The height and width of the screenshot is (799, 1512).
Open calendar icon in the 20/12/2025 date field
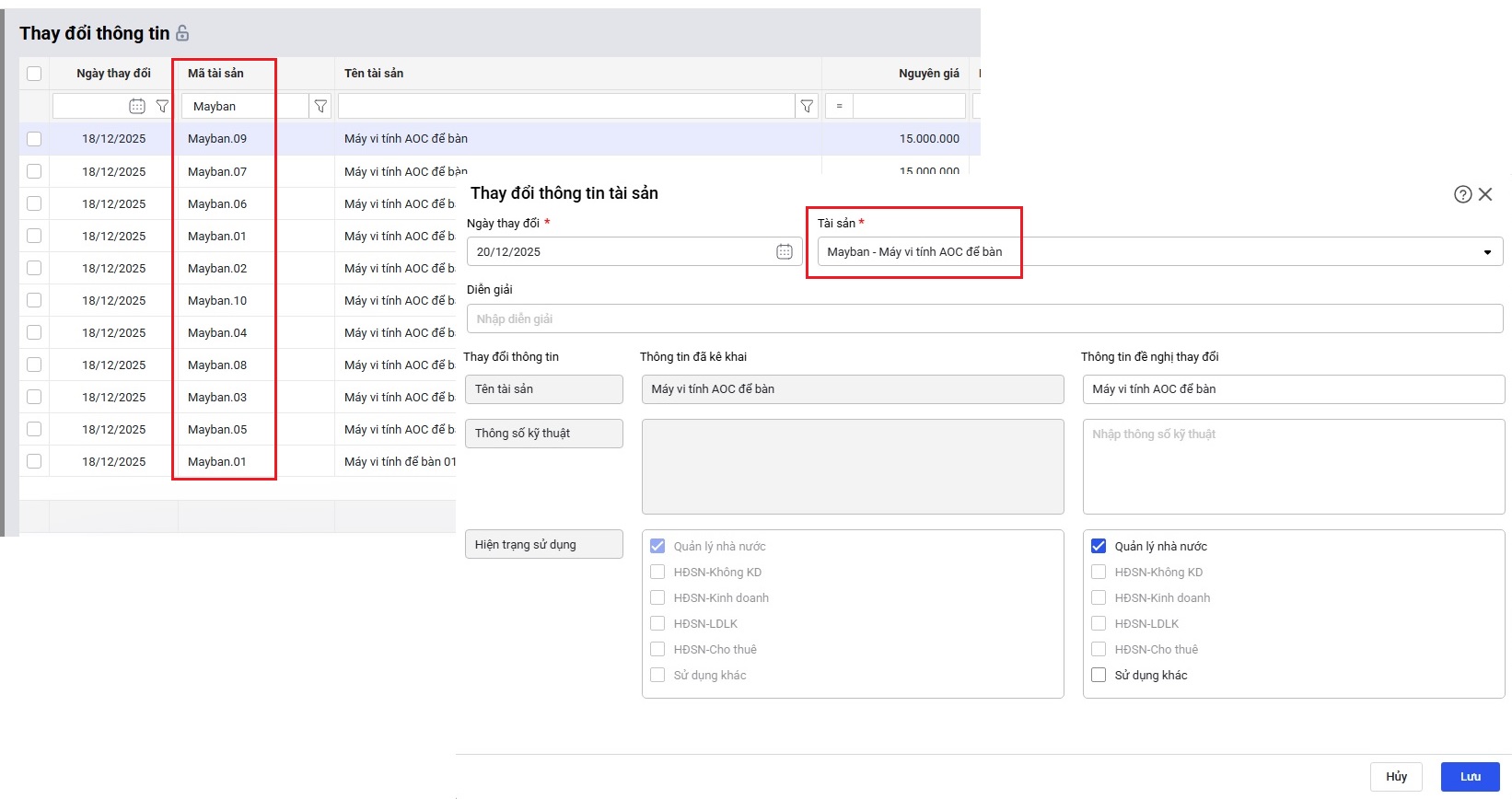(x=784, y=251)
